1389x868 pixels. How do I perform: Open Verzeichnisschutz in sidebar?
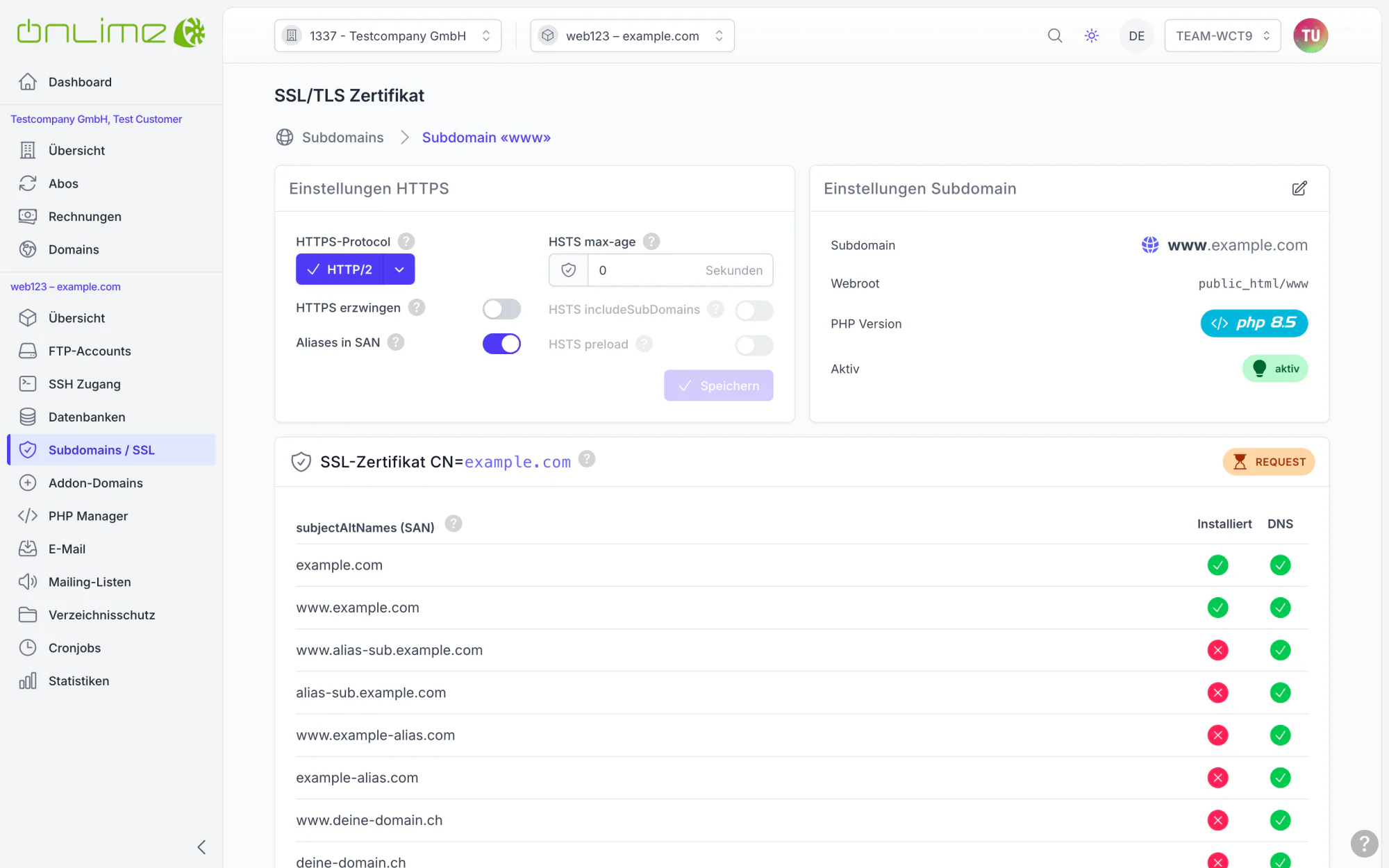(x=111, y=615)
